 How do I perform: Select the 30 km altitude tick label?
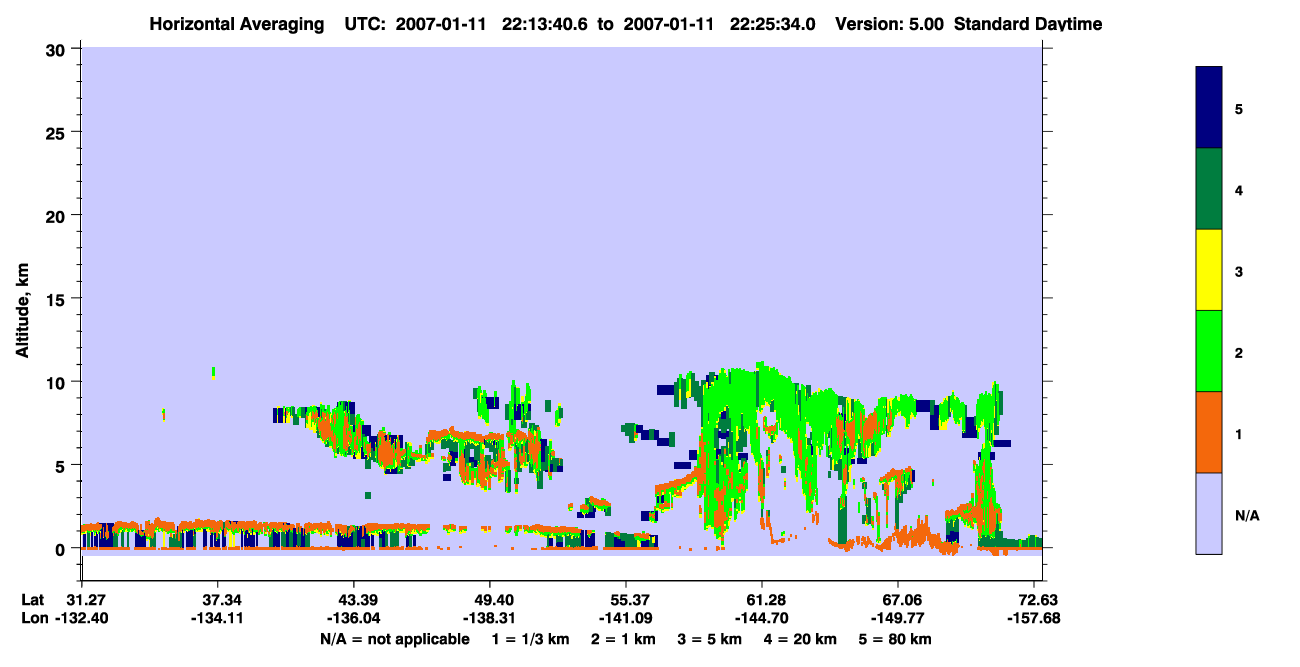click(57, 49)
